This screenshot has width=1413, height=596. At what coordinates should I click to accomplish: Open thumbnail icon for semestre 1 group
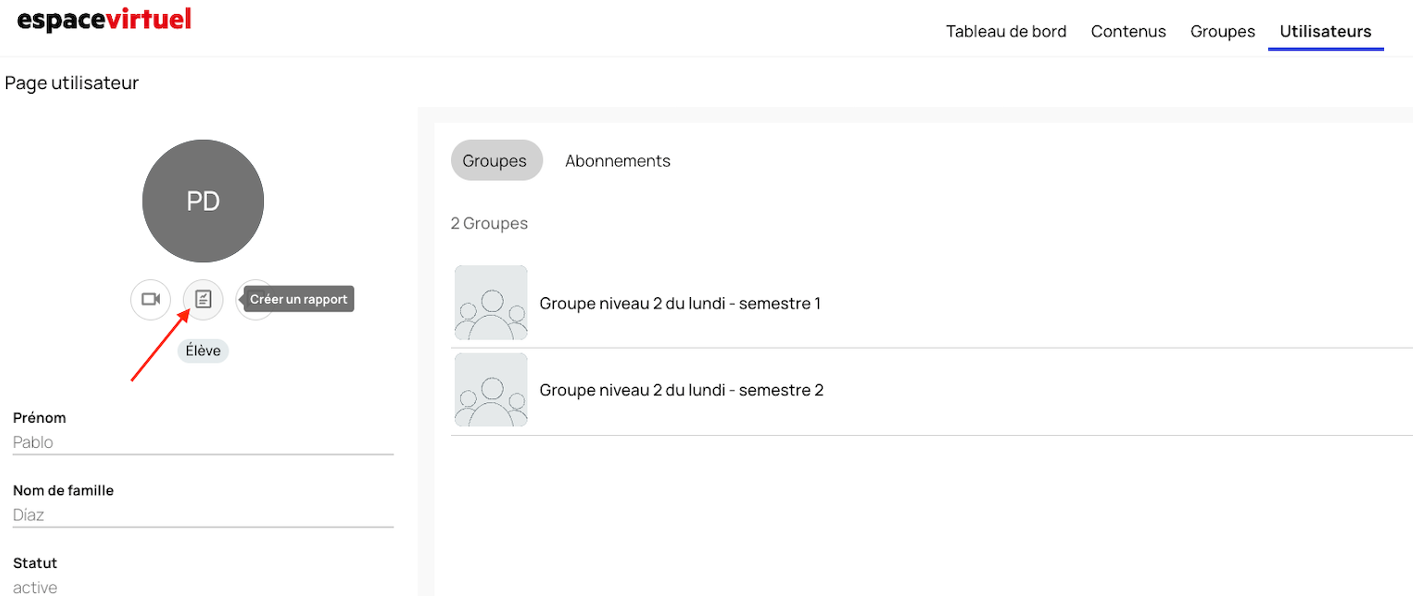(491, 303)
